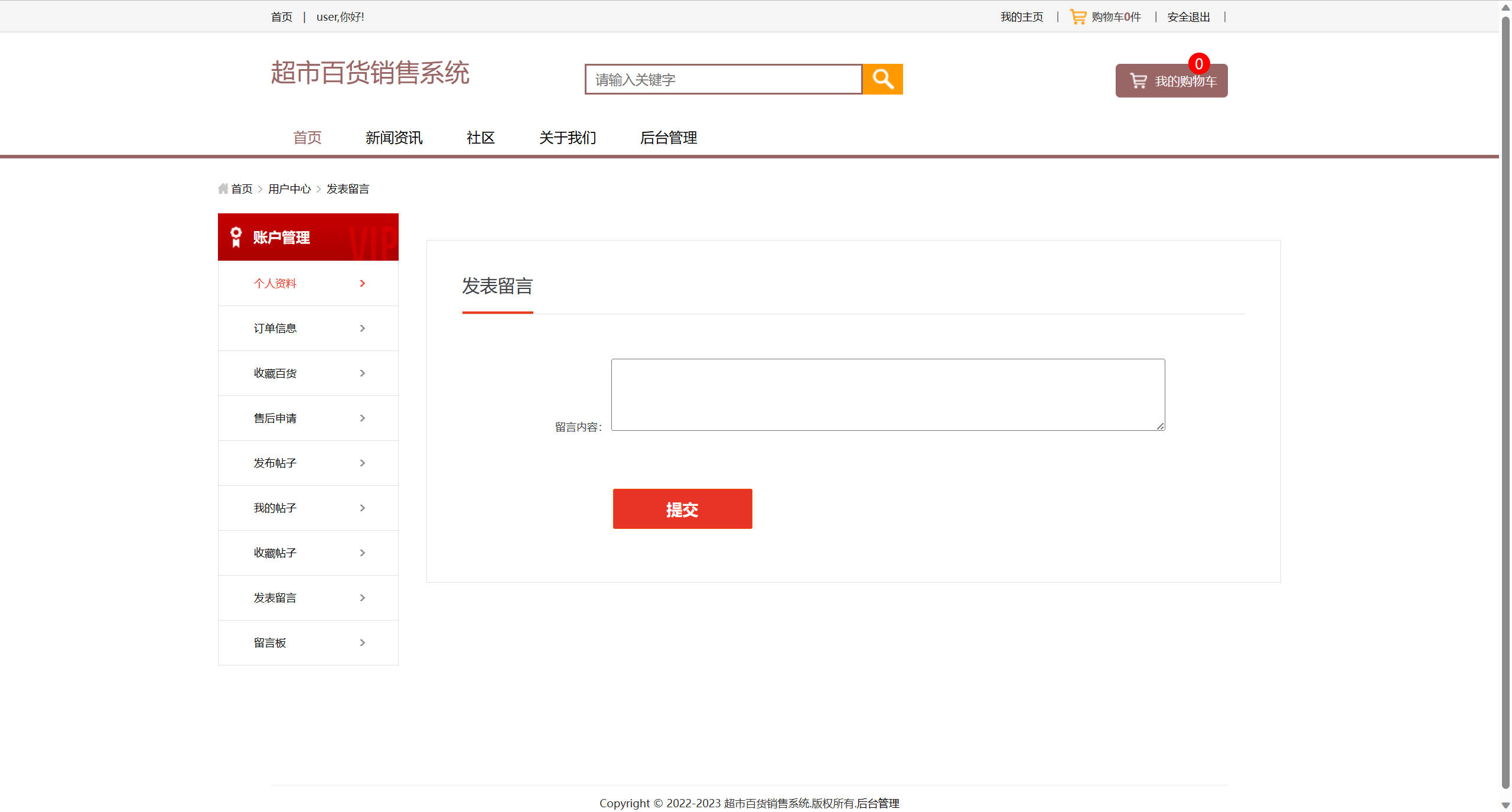
Task: Select 关于我们 in the navigation
Action: (567, 138)
